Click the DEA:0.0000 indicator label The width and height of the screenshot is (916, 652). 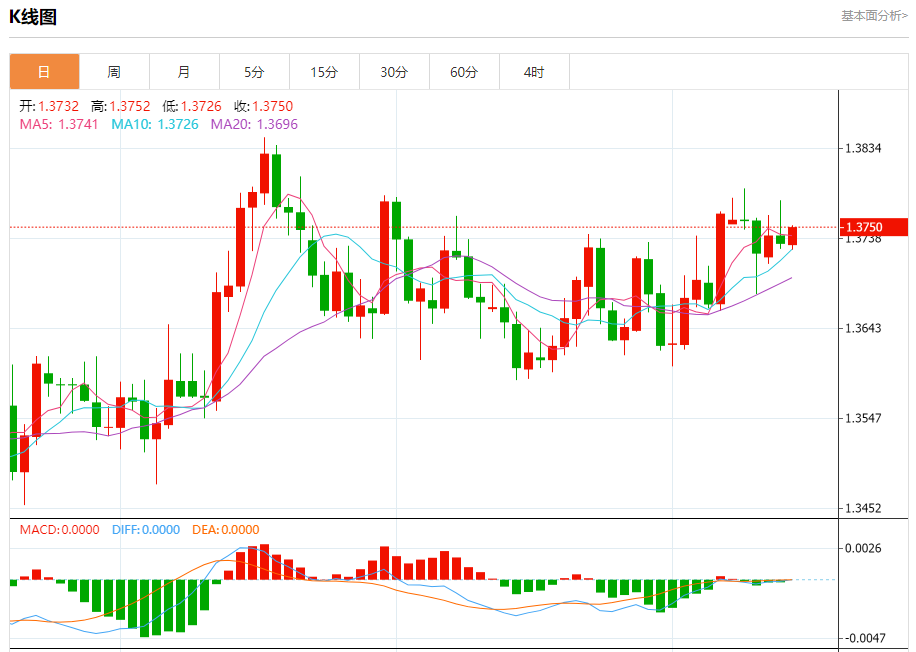pos(225,530)
